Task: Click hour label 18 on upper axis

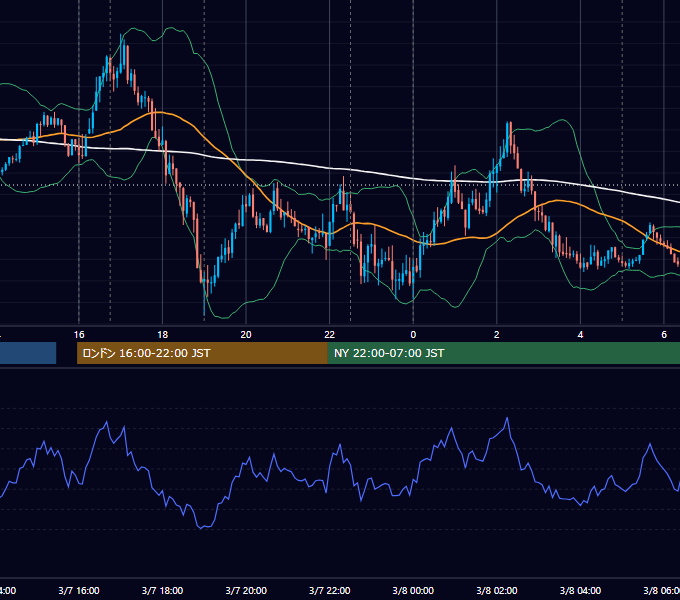Action: (x=163, y=335)
